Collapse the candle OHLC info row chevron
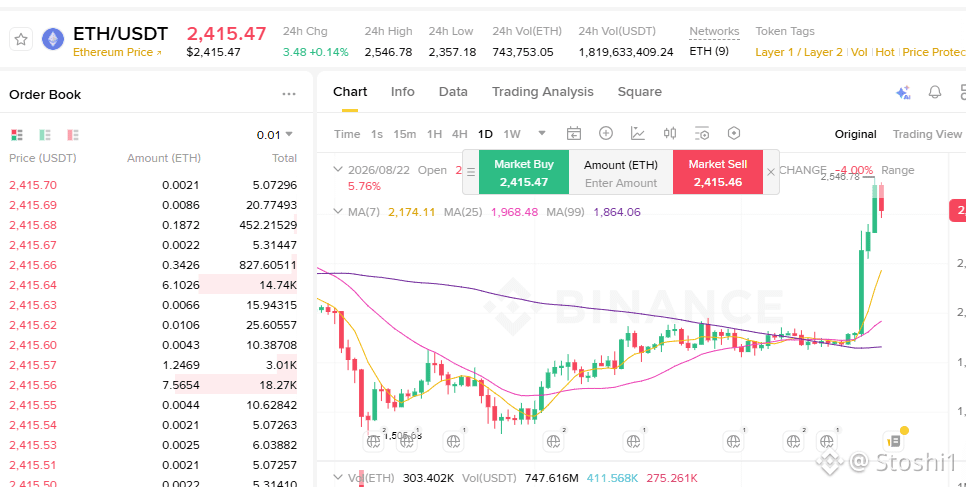The image size is (966, 487). point(338,170)
